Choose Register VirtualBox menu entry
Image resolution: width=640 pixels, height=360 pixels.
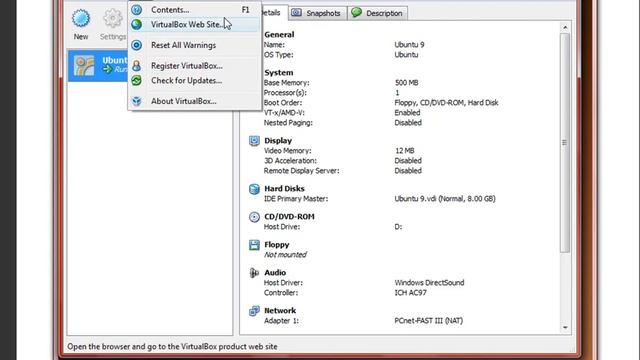tap(195, 65)
